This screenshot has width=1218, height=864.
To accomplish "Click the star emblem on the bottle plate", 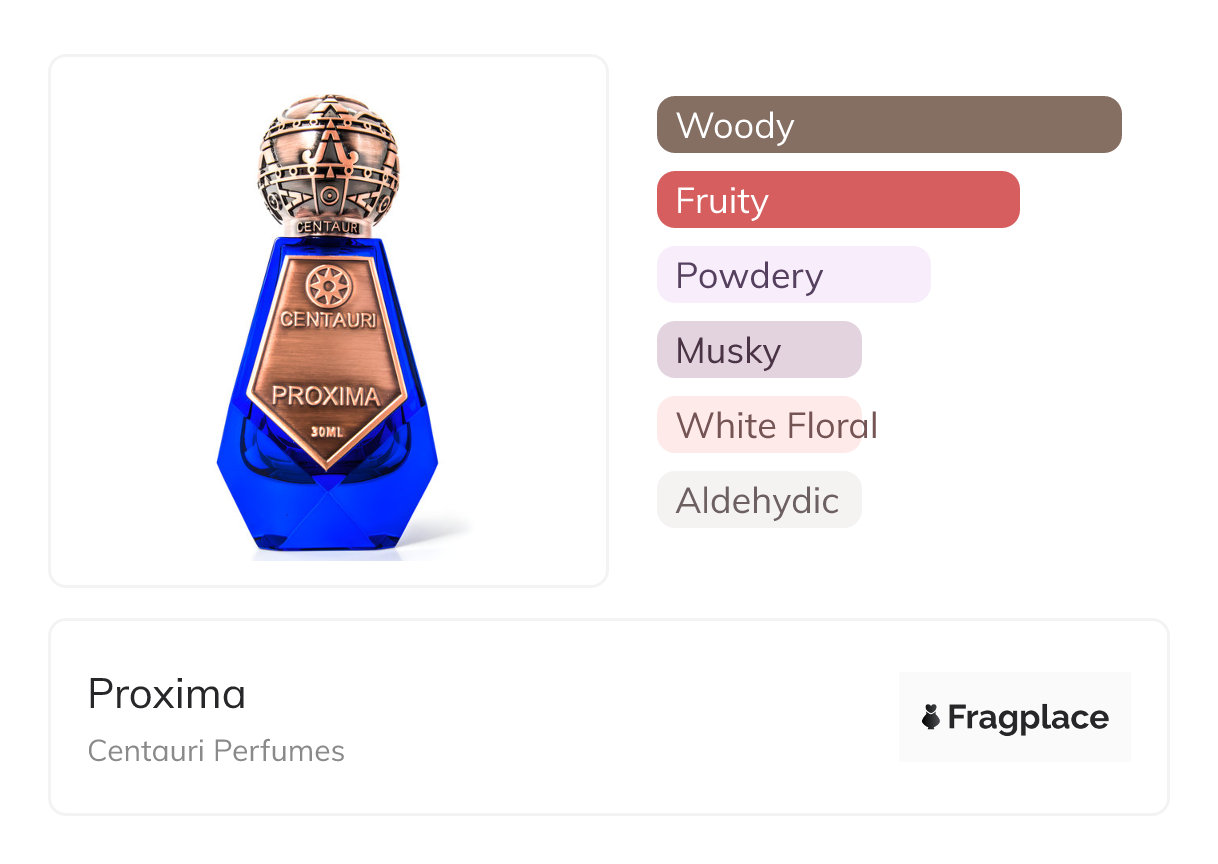I will pyautogui.click(x=327, y=287).
